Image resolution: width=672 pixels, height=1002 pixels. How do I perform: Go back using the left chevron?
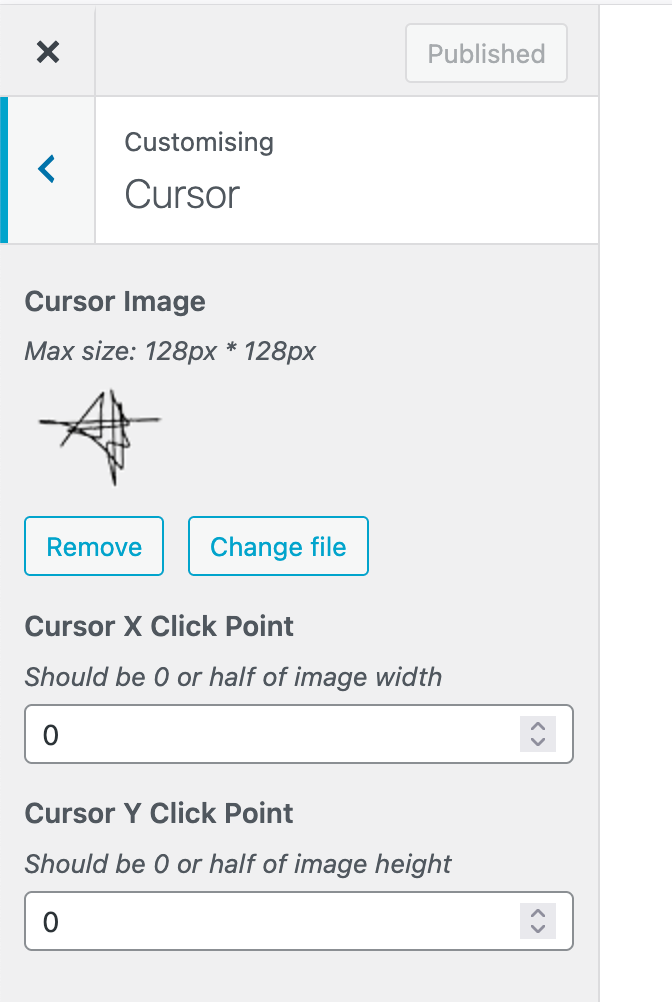coord(47,170)
